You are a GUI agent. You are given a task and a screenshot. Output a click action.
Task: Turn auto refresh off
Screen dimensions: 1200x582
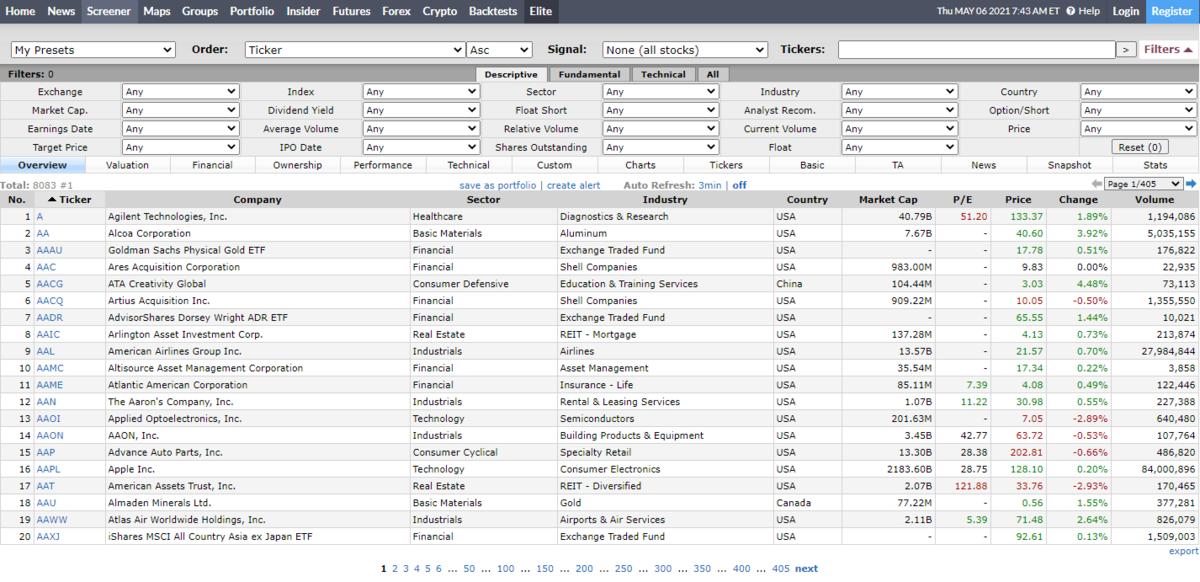(739, 185)
